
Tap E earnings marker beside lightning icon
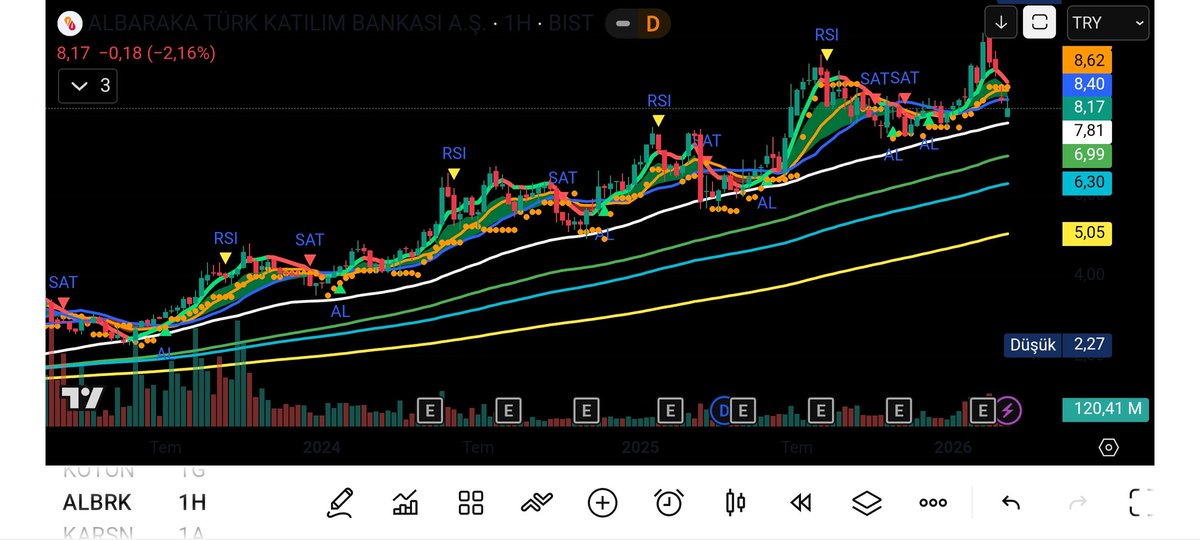coord(982,409)
